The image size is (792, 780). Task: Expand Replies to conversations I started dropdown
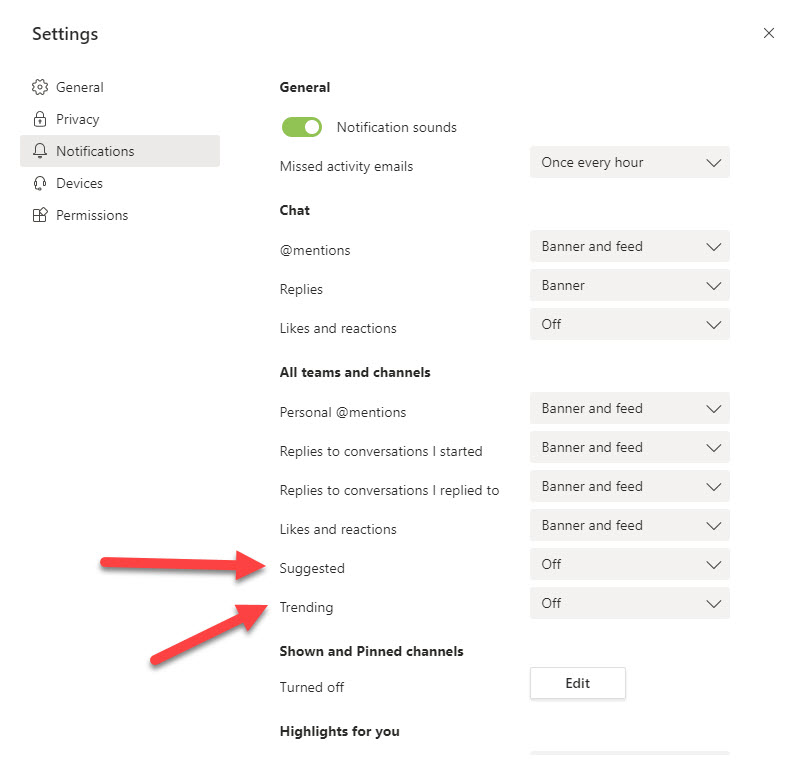pyautogui.click(x=629, y=447)
